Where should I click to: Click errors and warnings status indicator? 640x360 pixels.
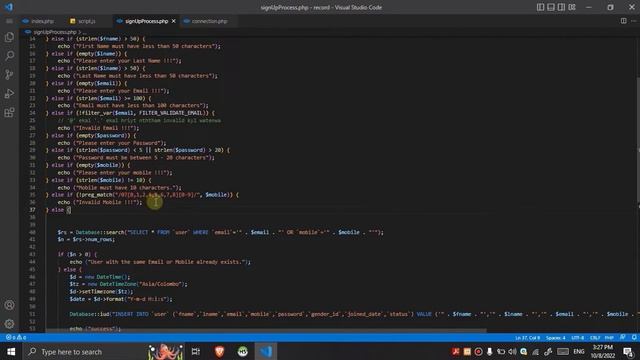point(16,338)
